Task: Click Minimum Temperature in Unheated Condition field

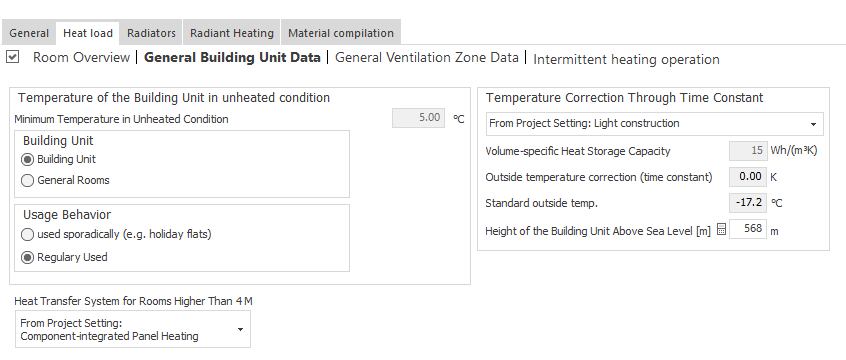Action: click(x=418, y=118)
